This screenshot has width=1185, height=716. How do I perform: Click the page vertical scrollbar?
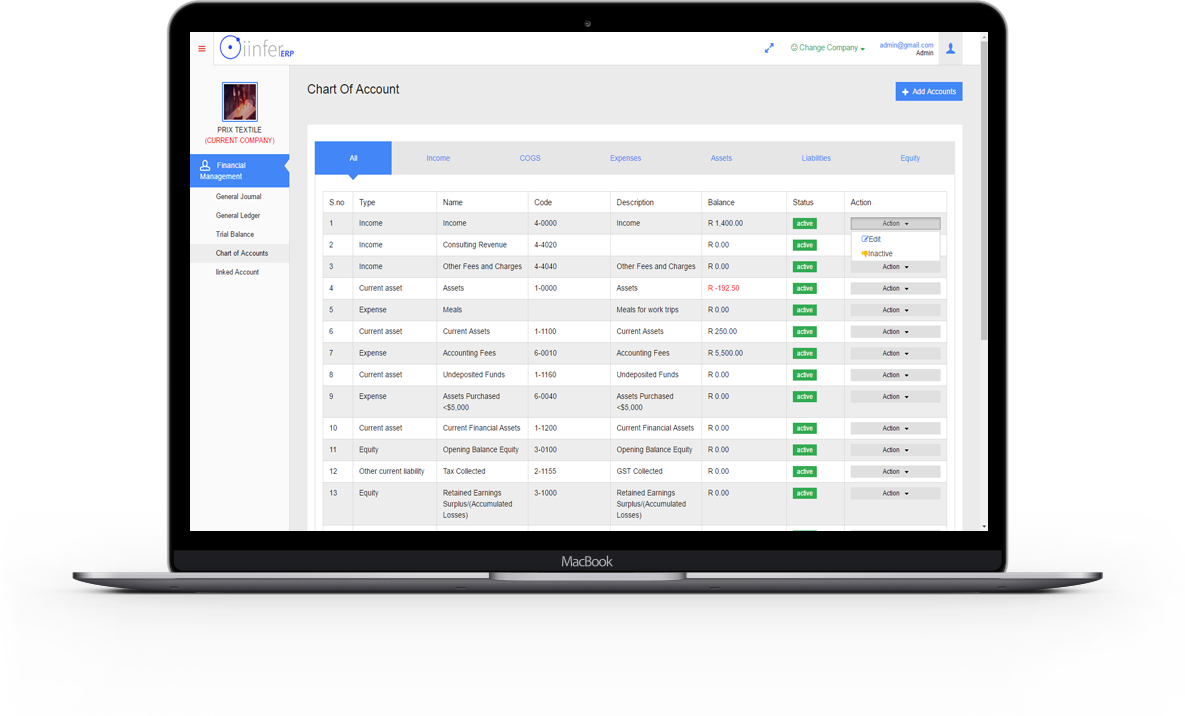coord(983,189)
